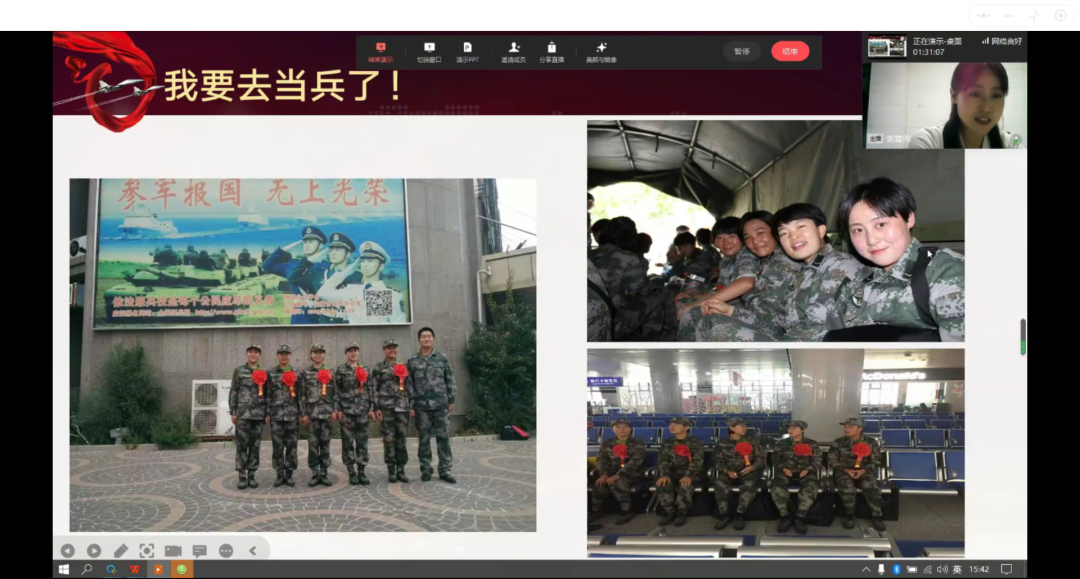The height and width of the screenshot is (579, 1080).
Task: Advance to next slide arrow
Action: (94, 550)
